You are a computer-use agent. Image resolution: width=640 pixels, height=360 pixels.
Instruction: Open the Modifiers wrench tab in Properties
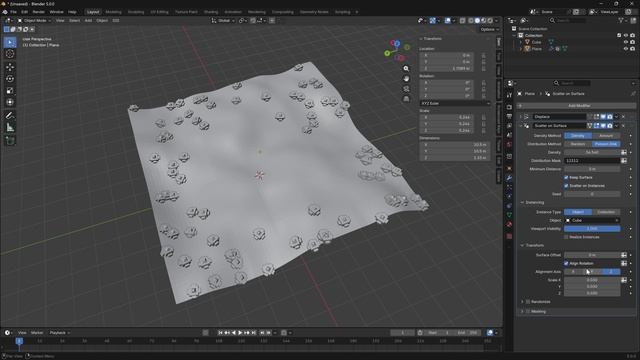(509, 178)
